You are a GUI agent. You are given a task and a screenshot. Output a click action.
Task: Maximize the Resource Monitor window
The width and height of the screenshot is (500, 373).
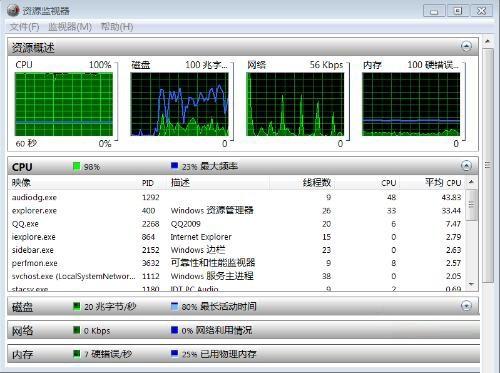[457, 10]
